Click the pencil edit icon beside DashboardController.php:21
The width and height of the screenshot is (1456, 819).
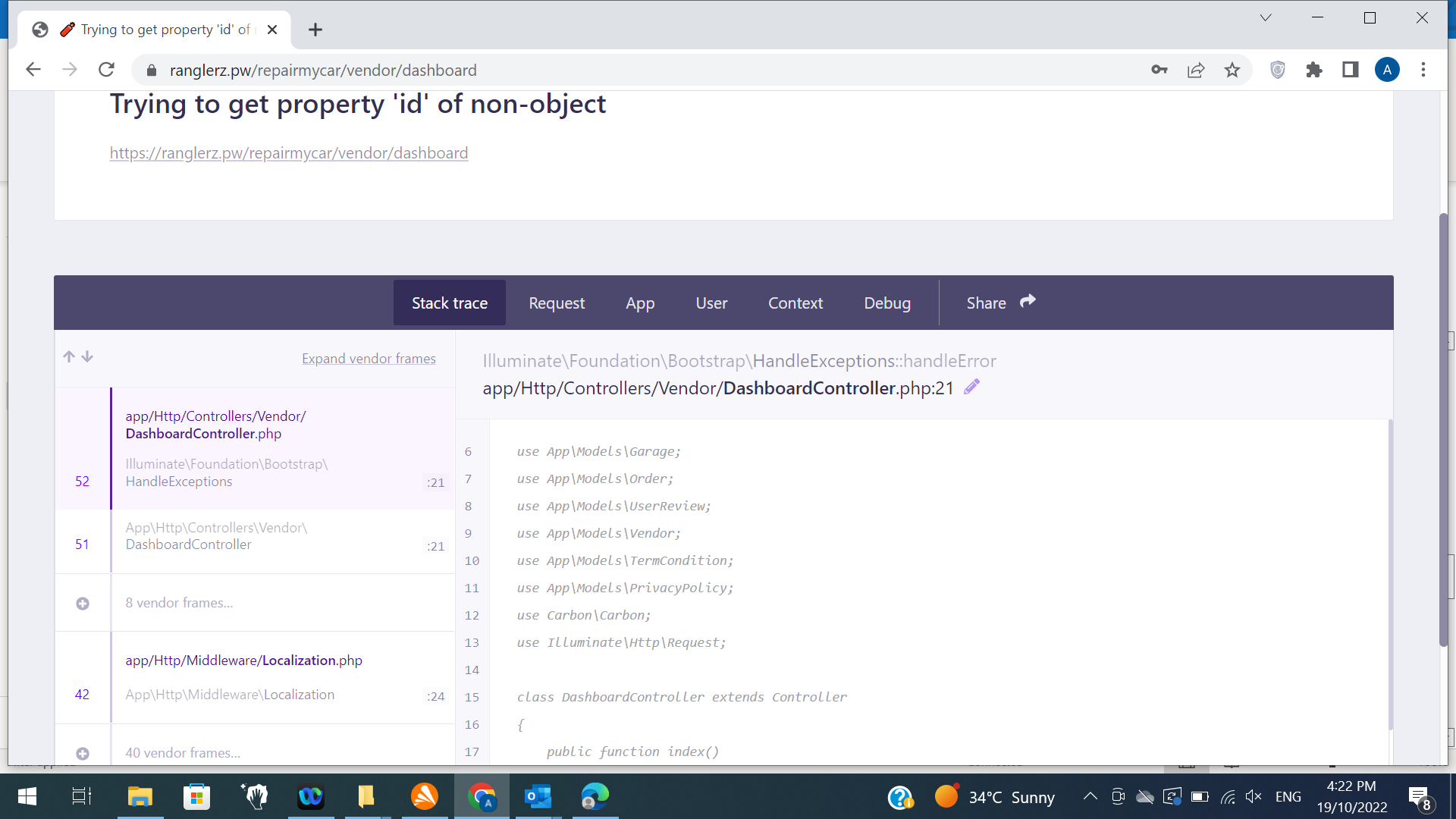point(971,388)
